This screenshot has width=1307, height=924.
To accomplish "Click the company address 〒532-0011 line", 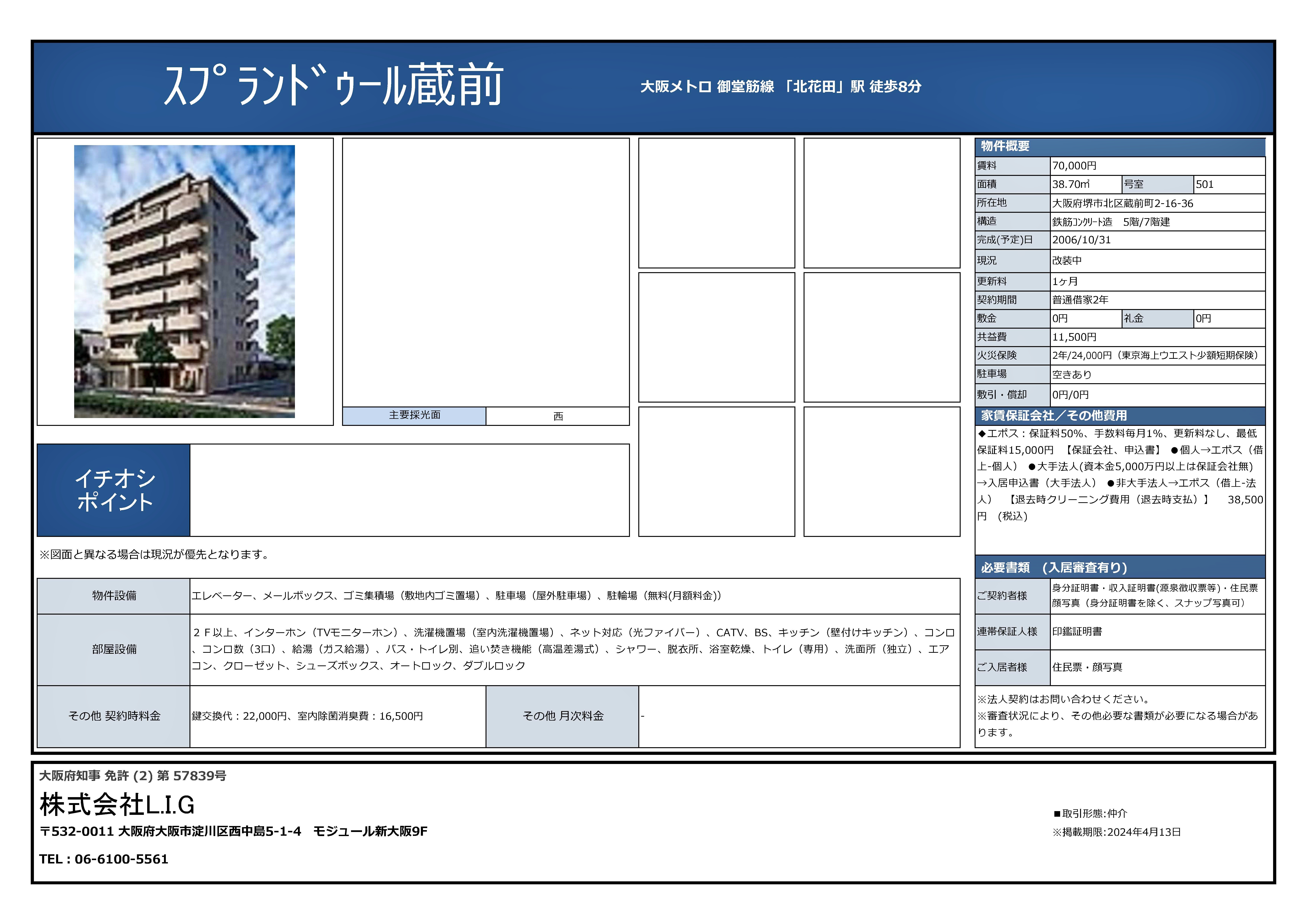I will pos(233,832).
